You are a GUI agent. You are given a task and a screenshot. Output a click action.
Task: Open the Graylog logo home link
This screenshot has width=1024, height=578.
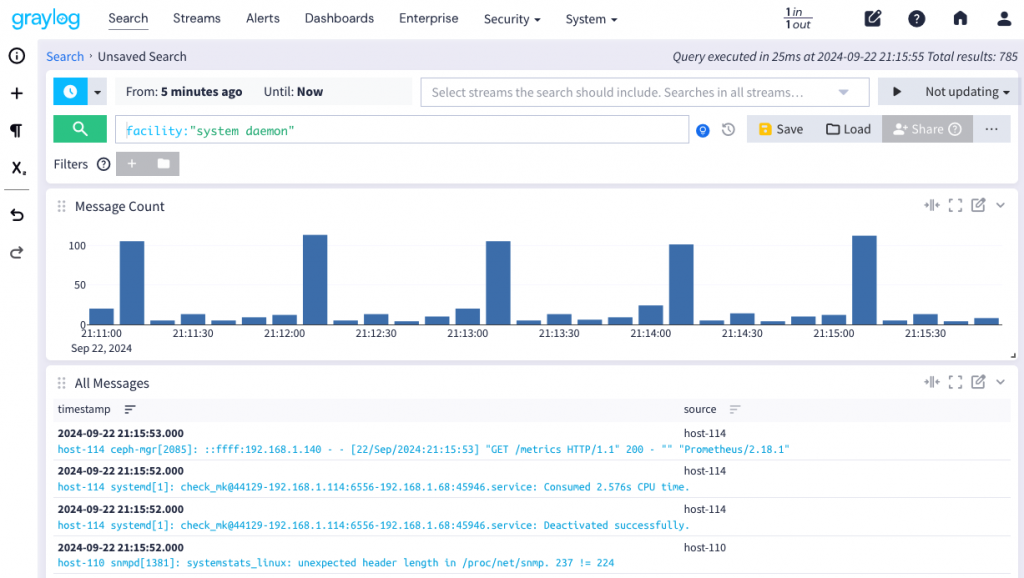coord(46,18)
